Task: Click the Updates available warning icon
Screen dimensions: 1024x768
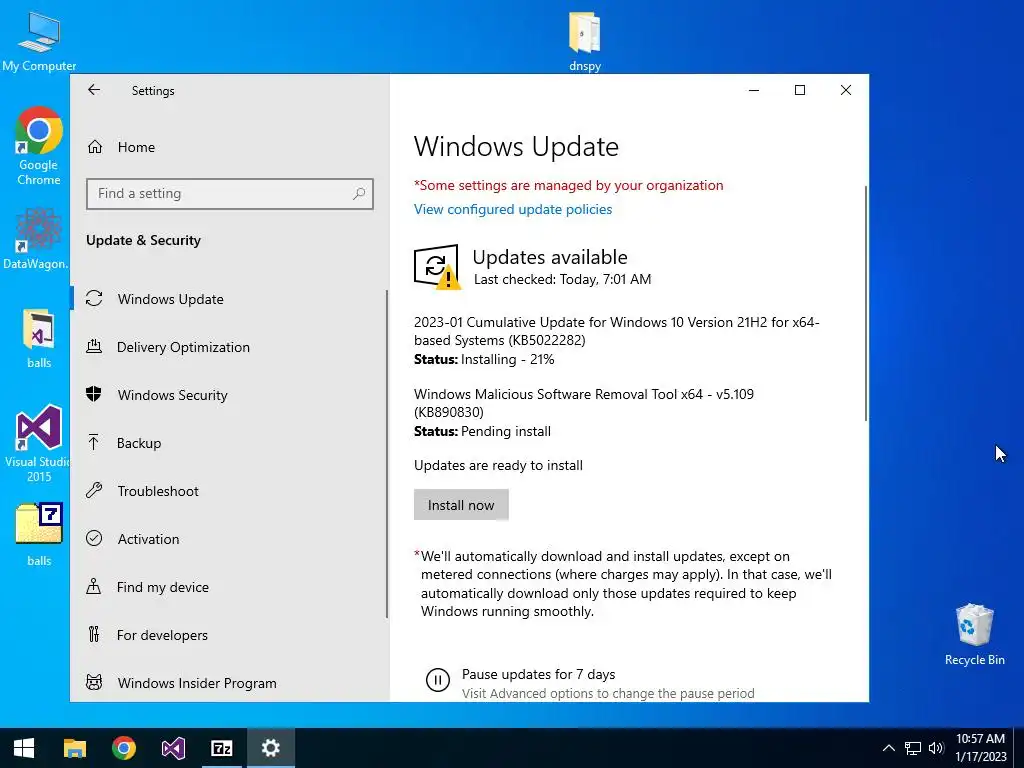Action: click(436, 266)
